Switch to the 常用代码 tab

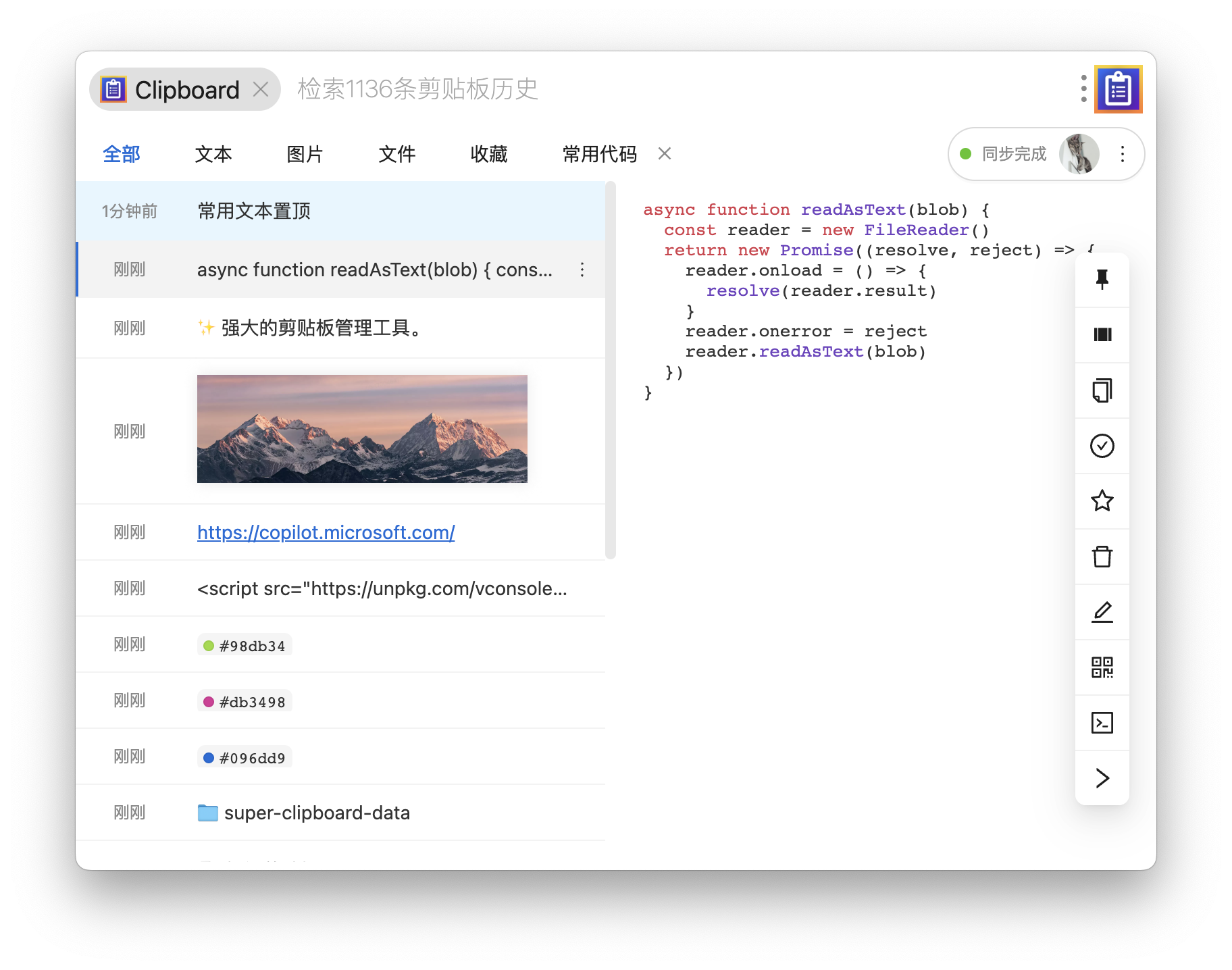600,154
